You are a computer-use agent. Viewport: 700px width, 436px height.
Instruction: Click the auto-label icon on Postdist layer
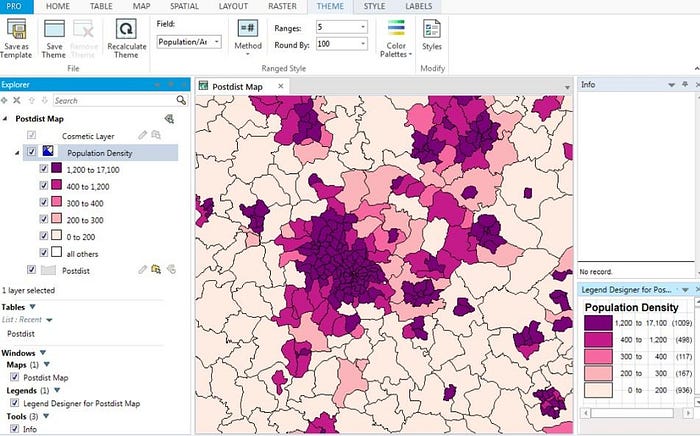[171, 269]
